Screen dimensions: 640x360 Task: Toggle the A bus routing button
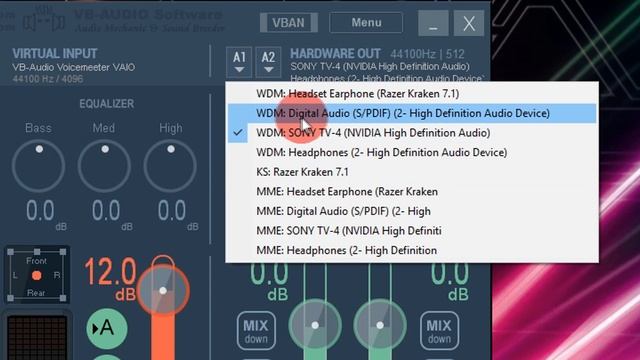[x=107, y=328]
